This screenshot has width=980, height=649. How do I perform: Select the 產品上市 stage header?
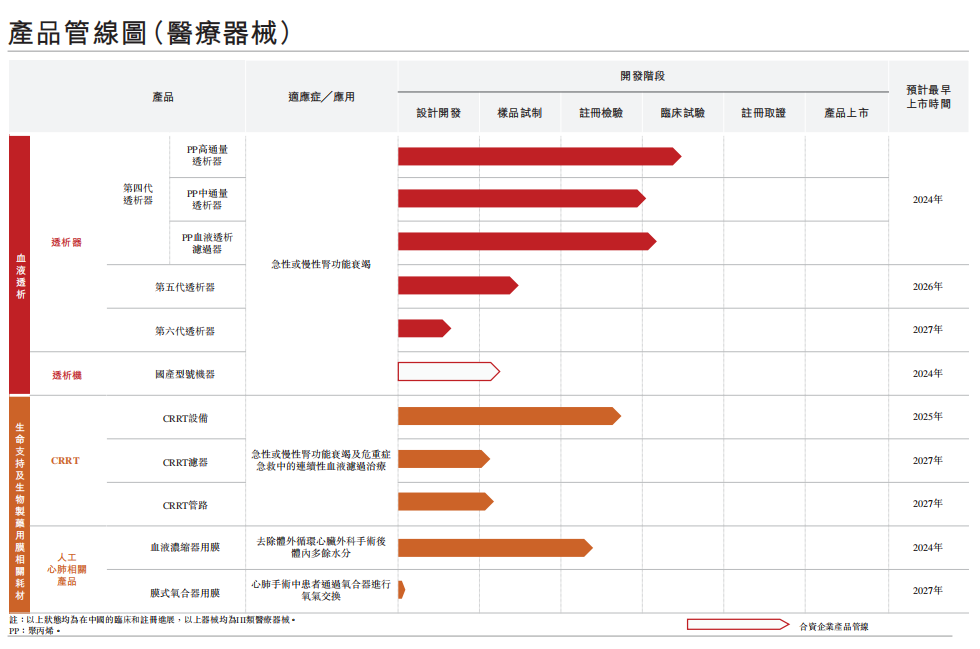point(846,113)
